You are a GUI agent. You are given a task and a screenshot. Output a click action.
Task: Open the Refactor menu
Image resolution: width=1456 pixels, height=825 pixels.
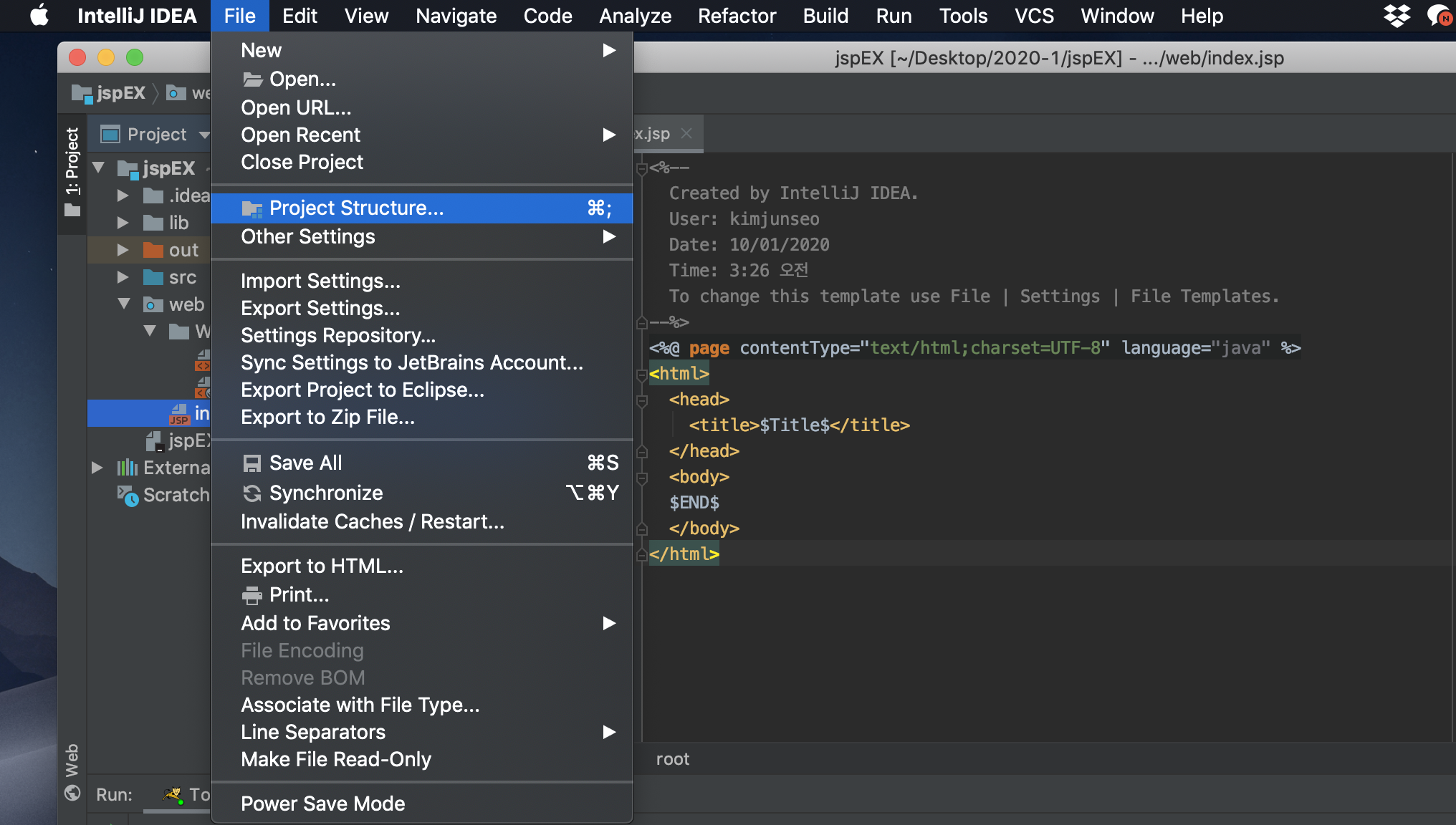coord(737,16)
